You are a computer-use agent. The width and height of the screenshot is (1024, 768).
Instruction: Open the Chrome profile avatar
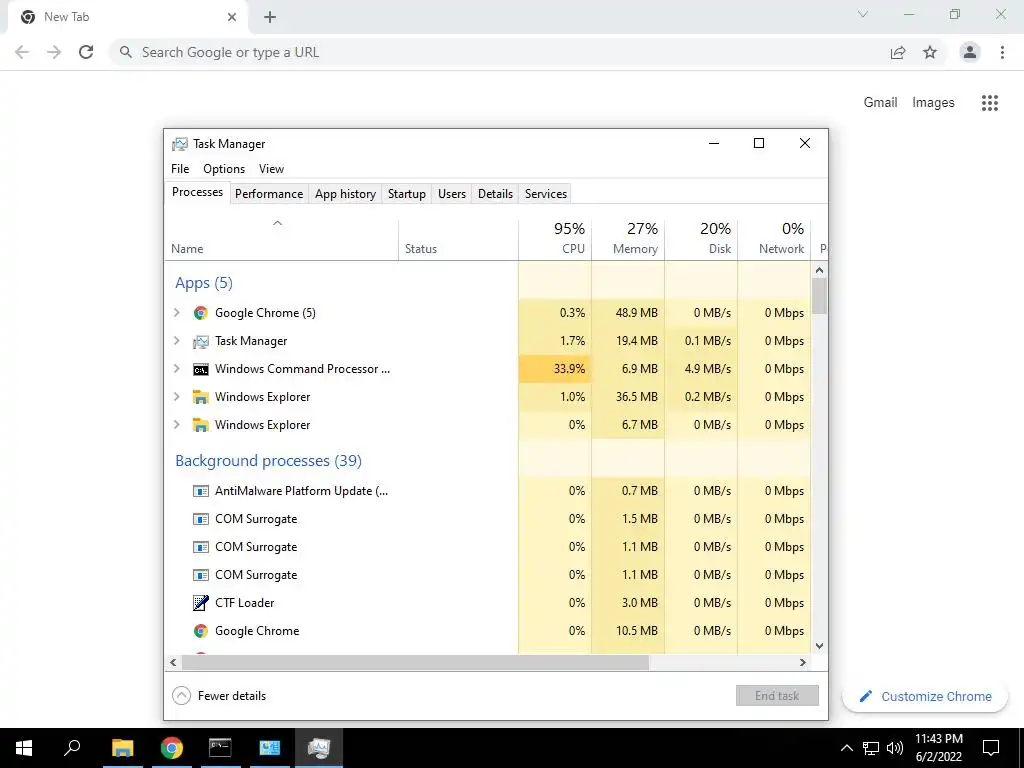tap(970, 52)
